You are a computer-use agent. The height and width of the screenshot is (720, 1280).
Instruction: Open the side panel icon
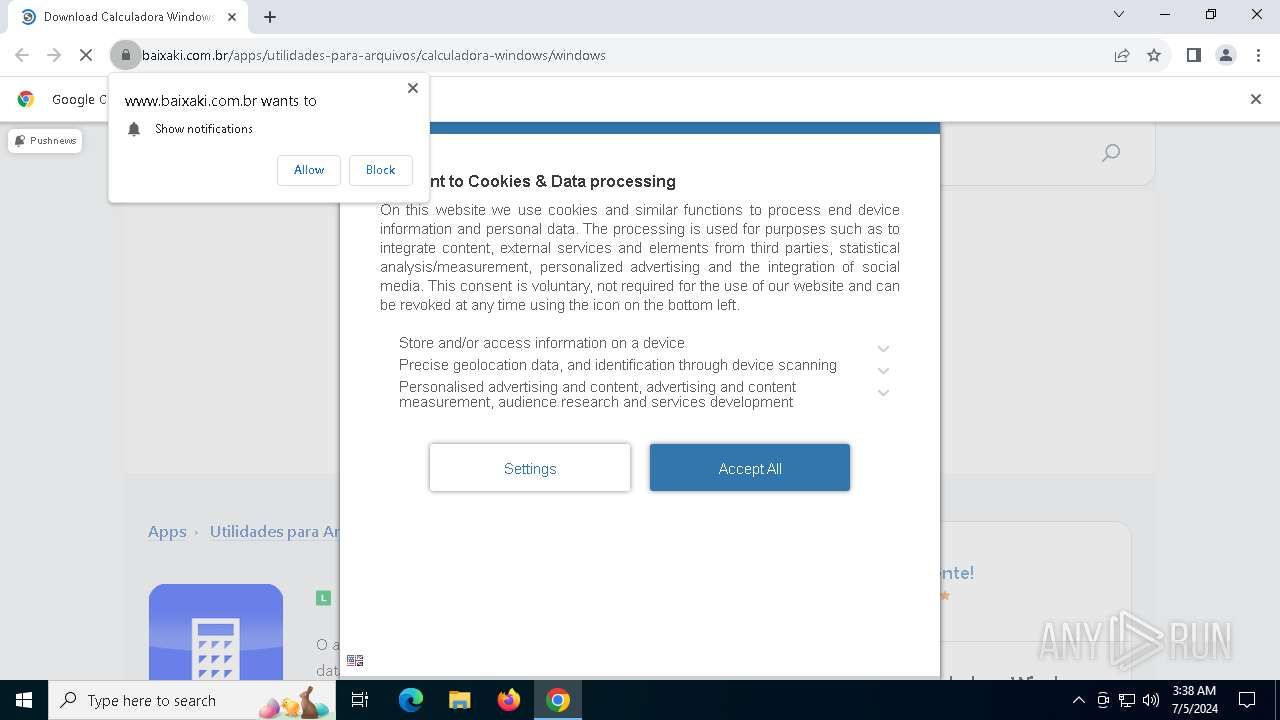click(1193, 55)
